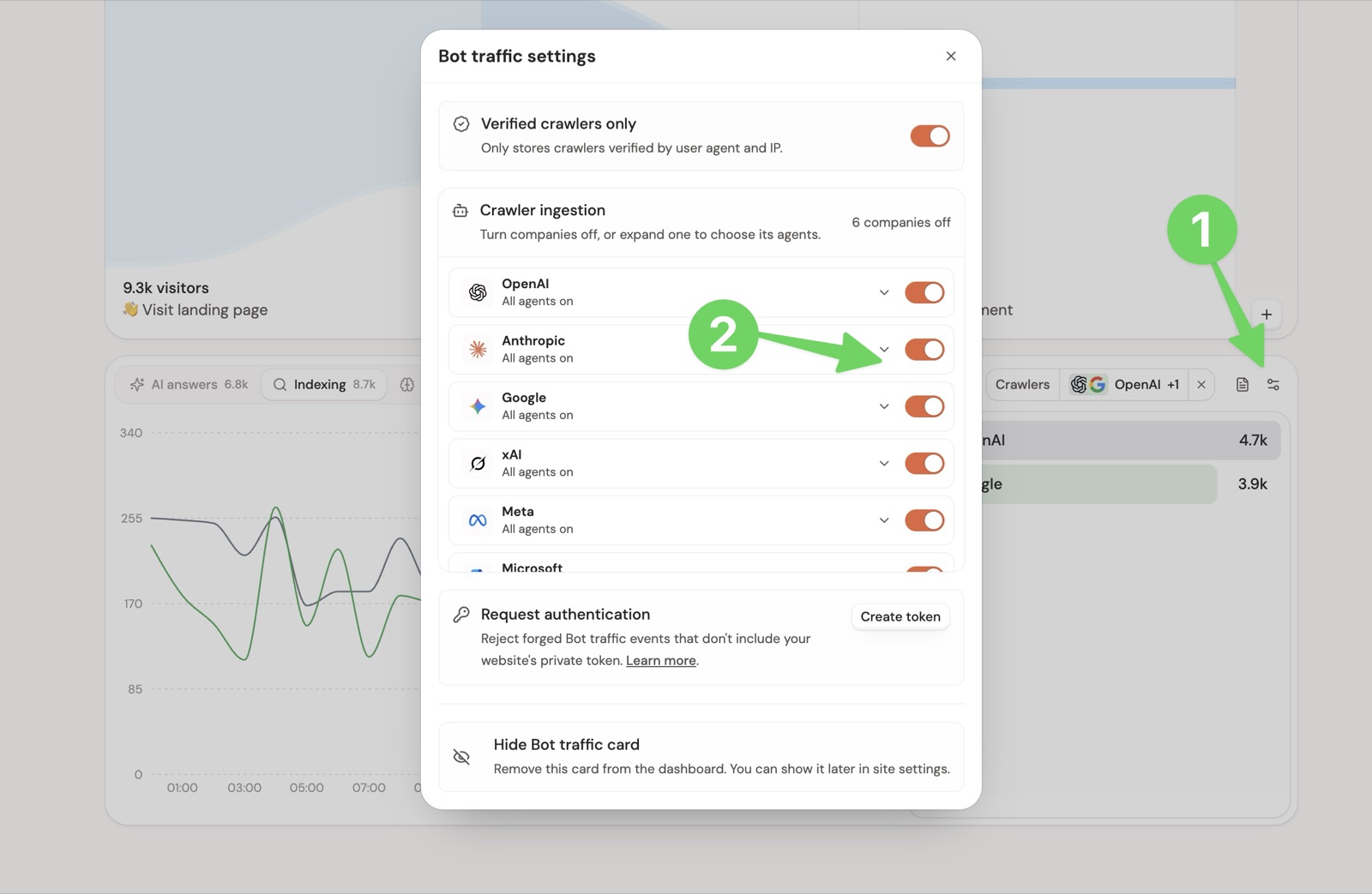This screenshot has width=1372, height=894.
Task: Click the xAI logo icon
Action: click(x=478, y=463)
